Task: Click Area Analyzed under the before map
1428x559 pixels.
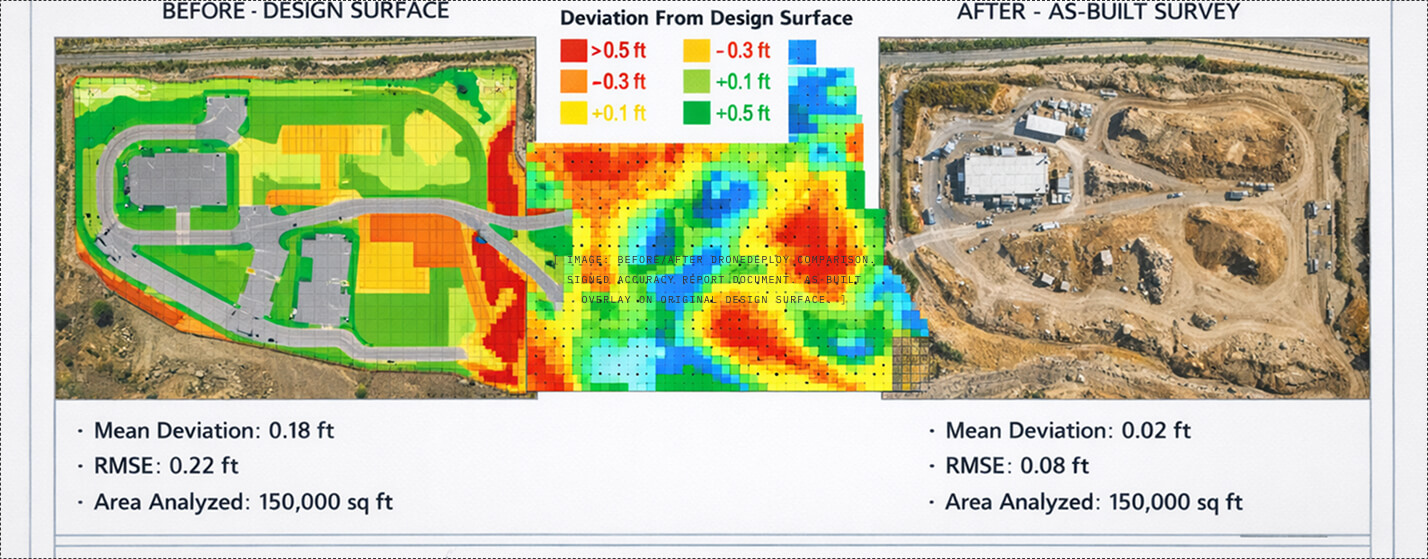Action: [x=243, y=502]
